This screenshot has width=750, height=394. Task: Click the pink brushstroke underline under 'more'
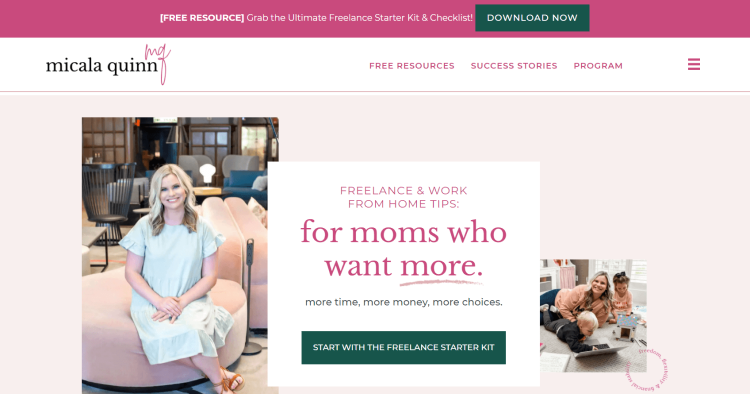pos(441,283)
